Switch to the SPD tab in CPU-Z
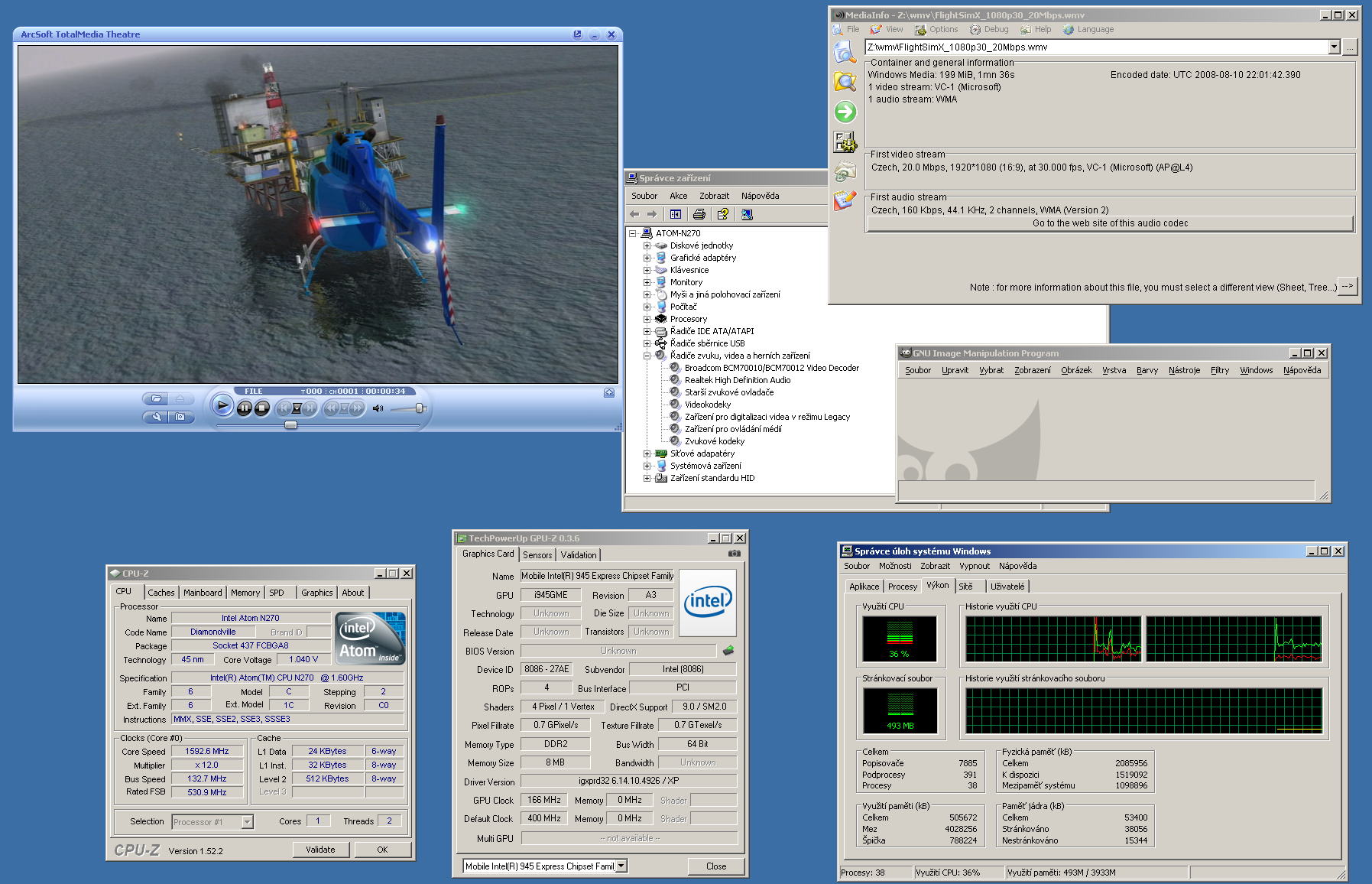The width and height of the screenshot is (1372, 884). [277, 593]
